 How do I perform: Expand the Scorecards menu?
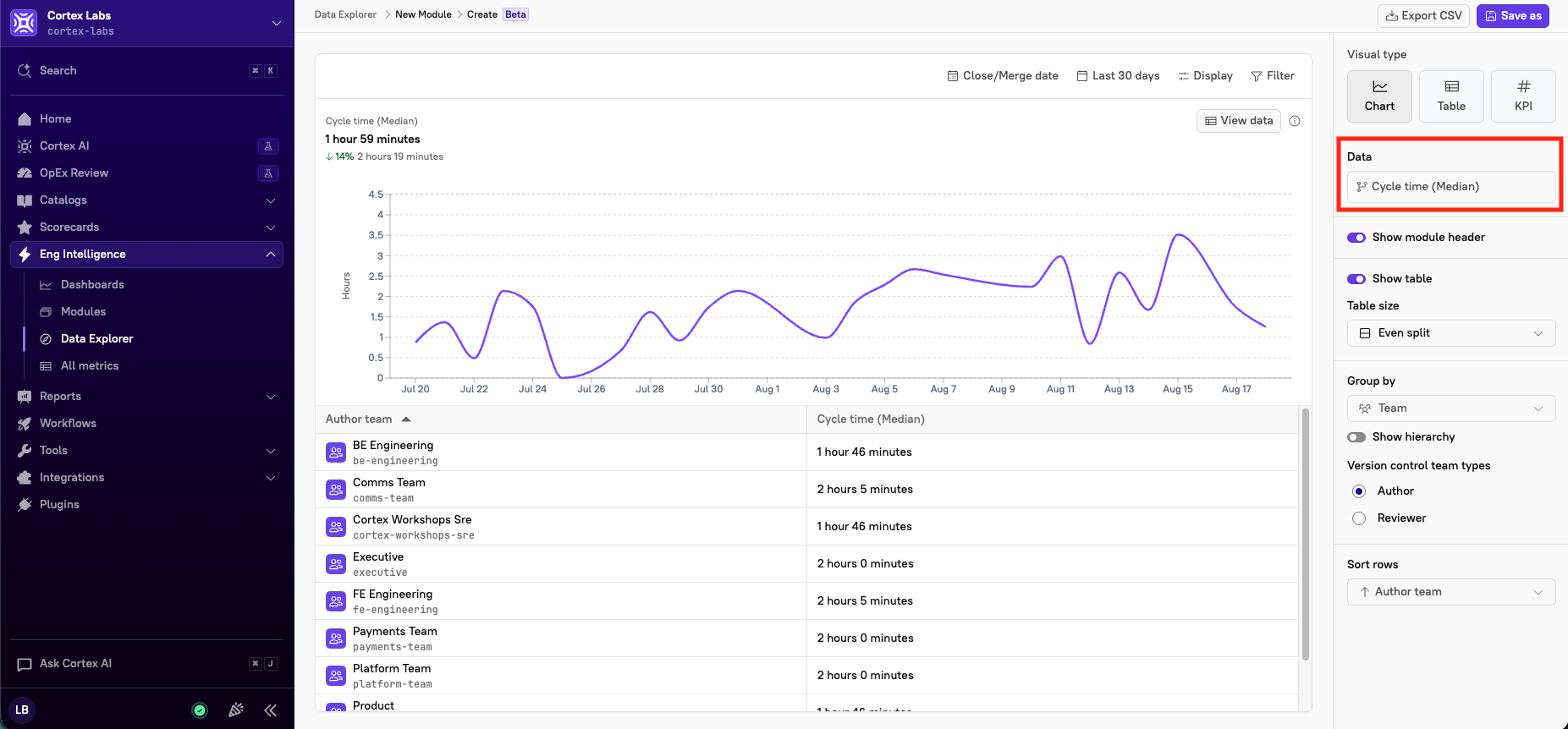271,227
